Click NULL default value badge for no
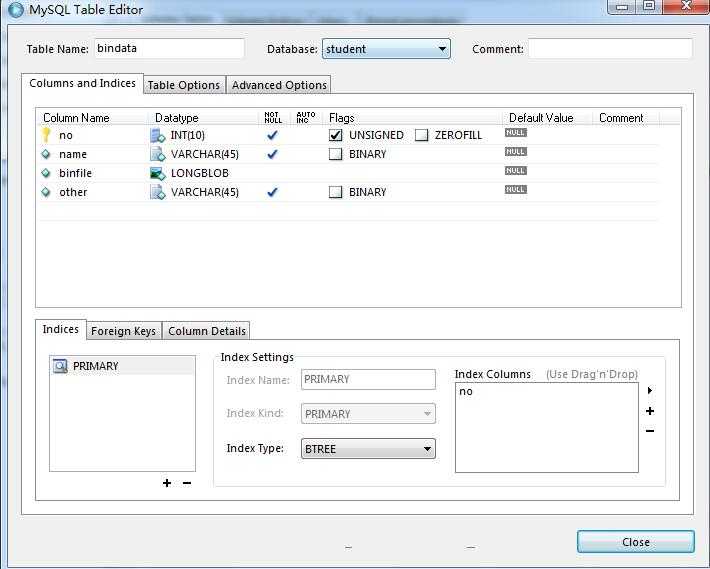 [x=516, y=133]
